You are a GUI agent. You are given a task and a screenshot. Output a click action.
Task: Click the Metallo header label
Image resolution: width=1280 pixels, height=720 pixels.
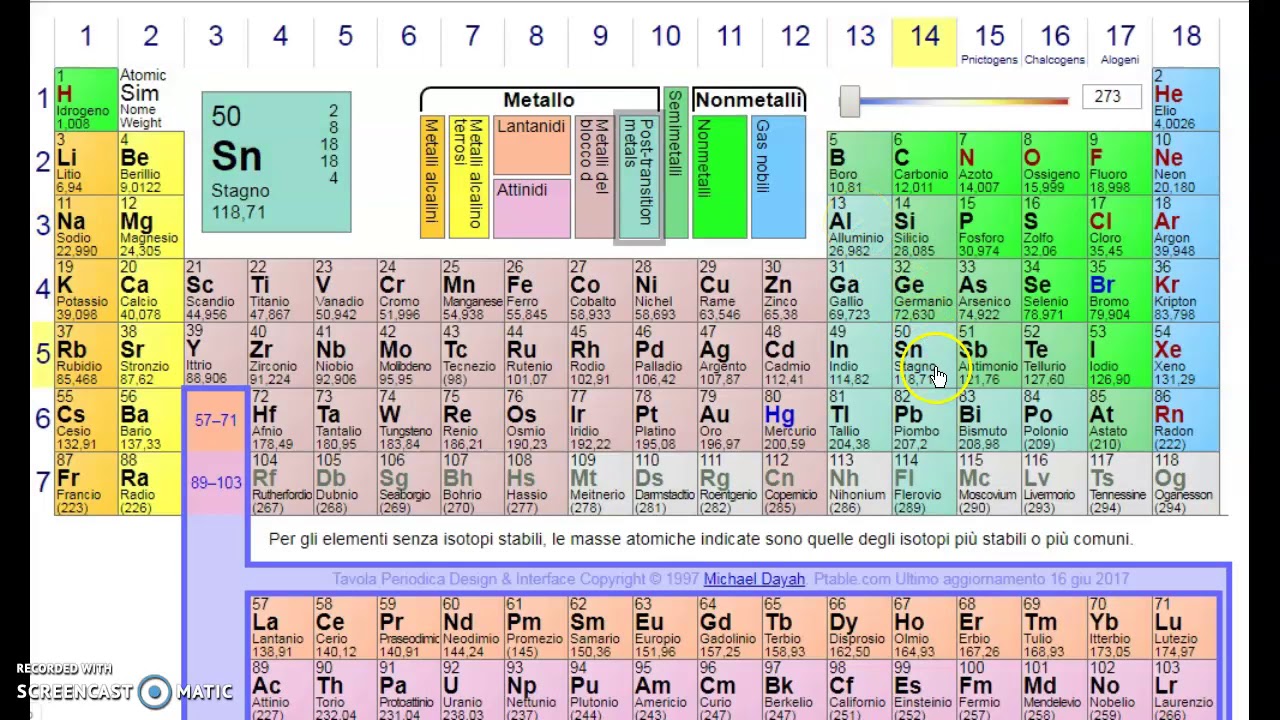click(x=539, y=100)
